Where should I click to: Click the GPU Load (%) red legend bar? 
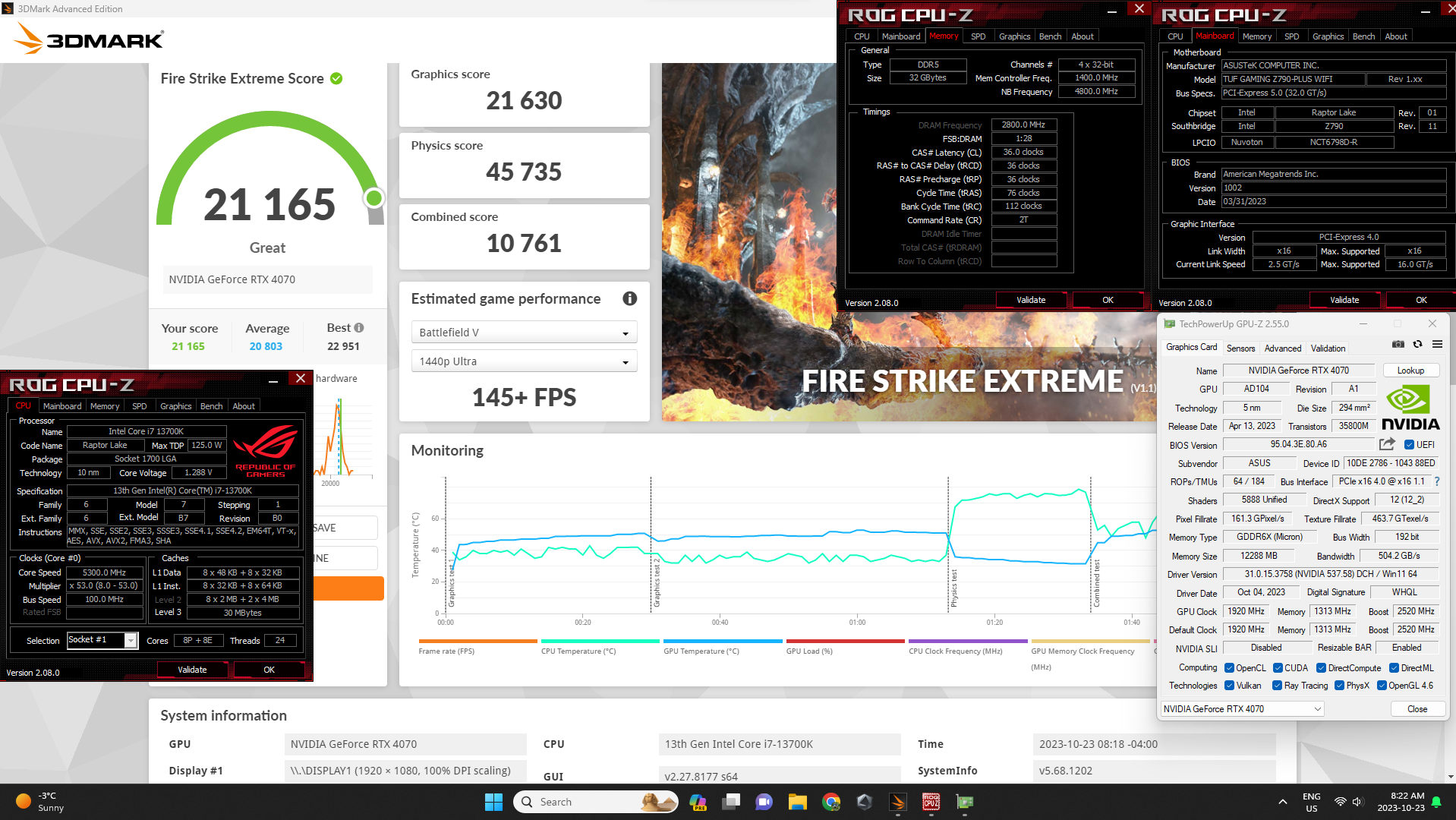tap(846, 641)
